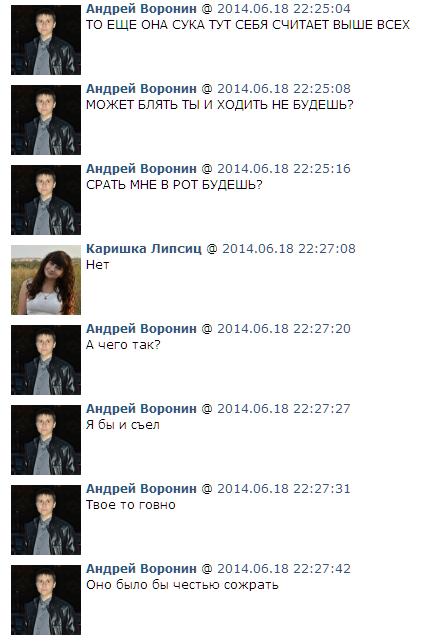Click the timestamp 2014.06.18 22:27:08
436x642 pixels.
(x=289, y=249)
